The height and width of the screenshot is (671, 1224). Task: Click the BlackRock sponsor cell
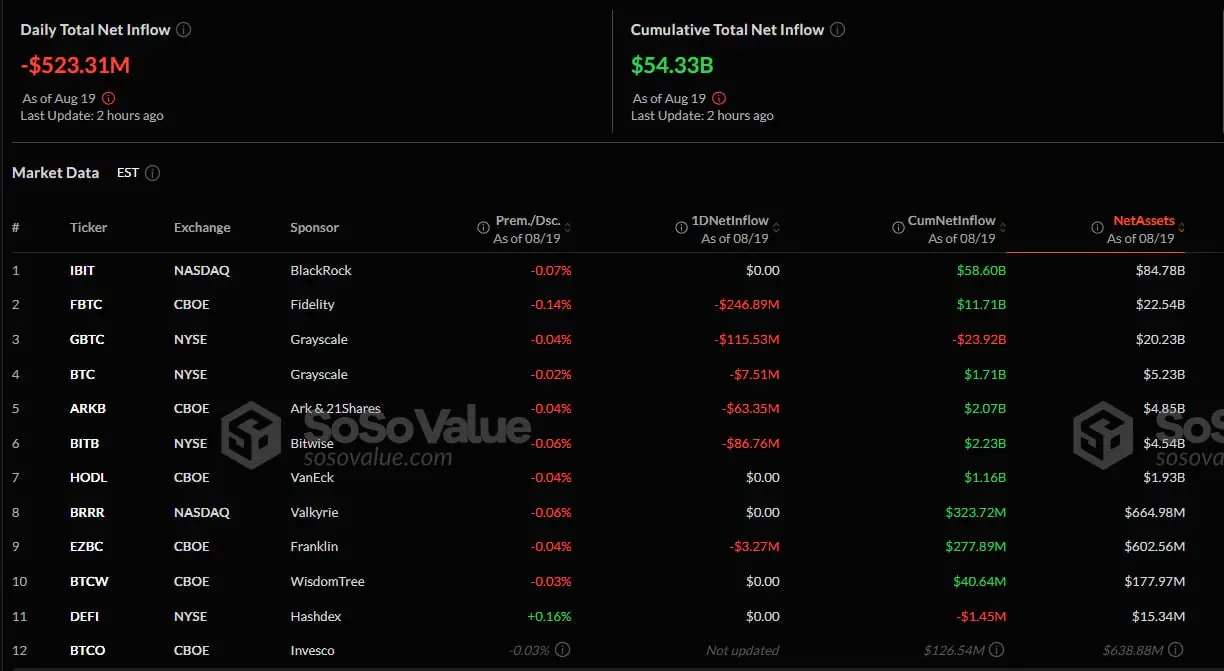(321, 271)
